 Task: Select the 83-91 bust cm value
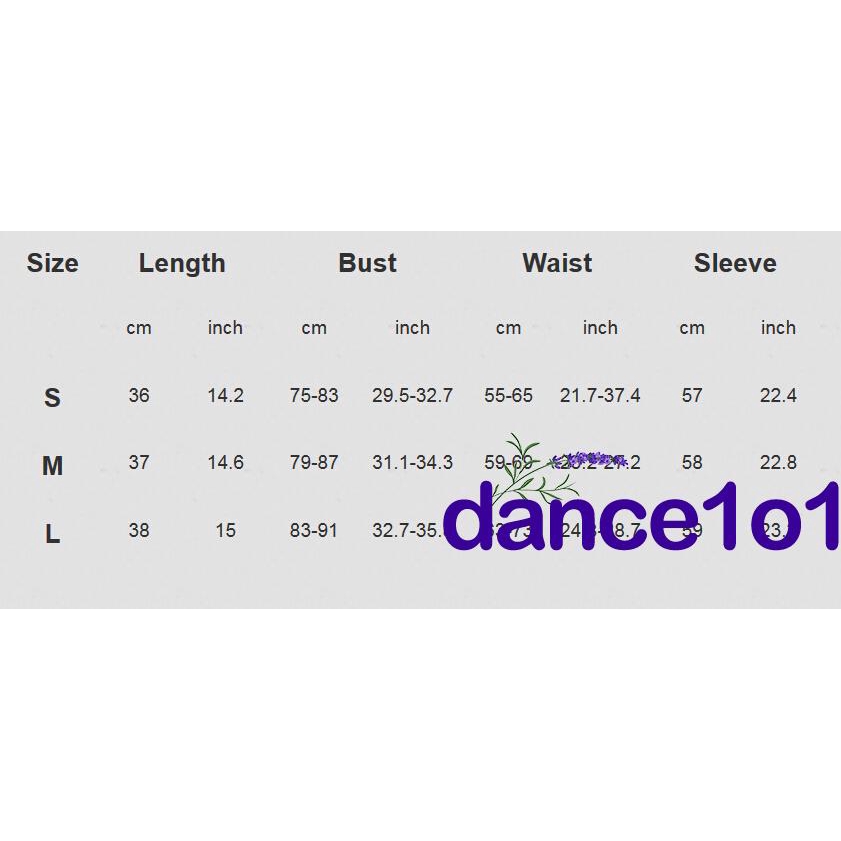click(314, 530)
